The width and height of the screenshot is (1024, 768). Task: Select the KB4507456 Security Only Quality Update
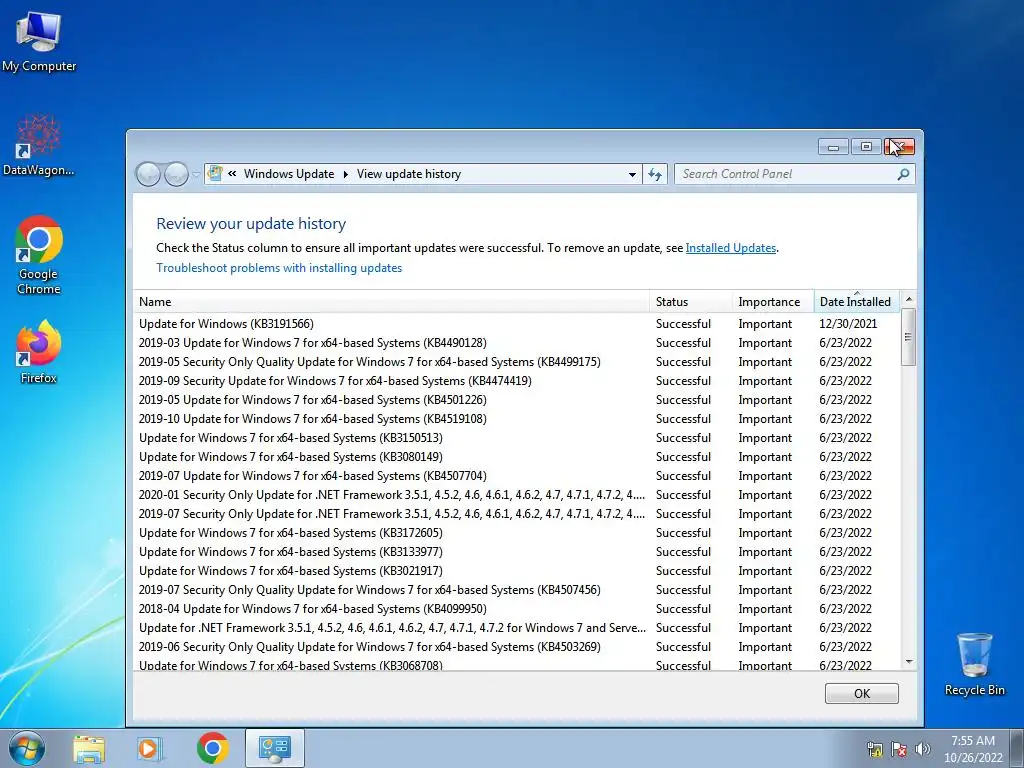[x=516, y=589]
